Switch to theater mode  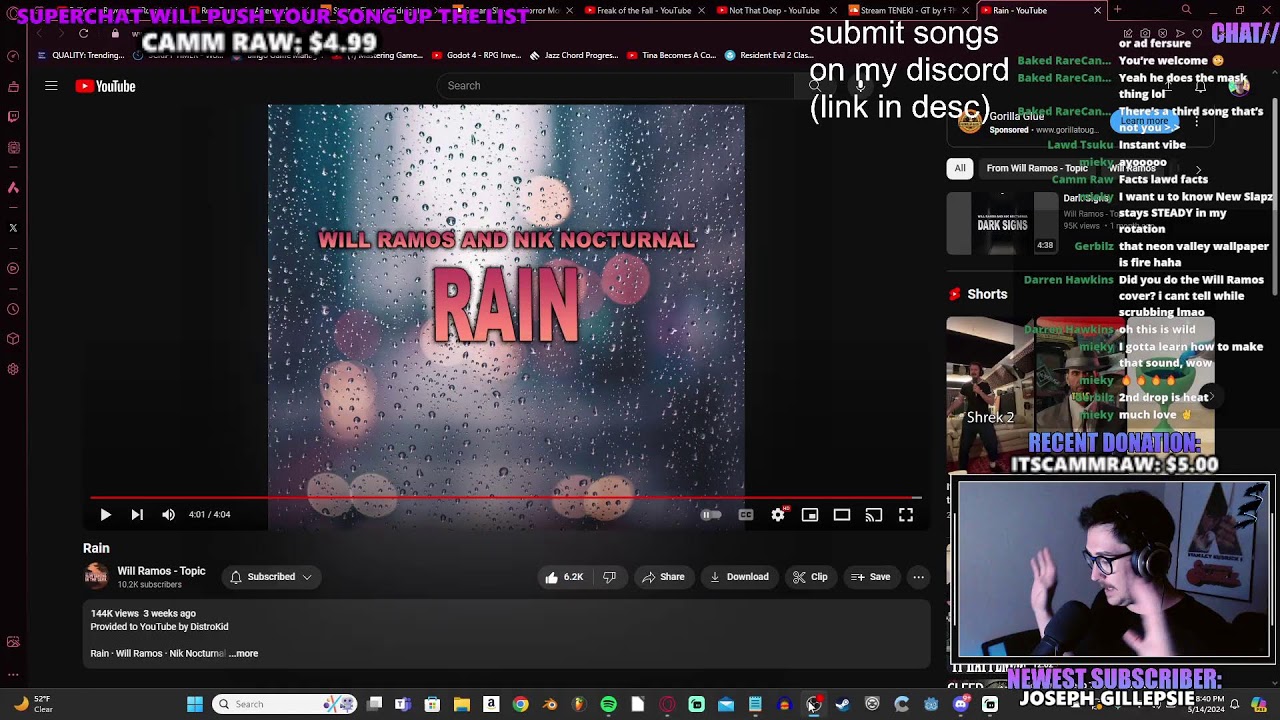[842, 515]
